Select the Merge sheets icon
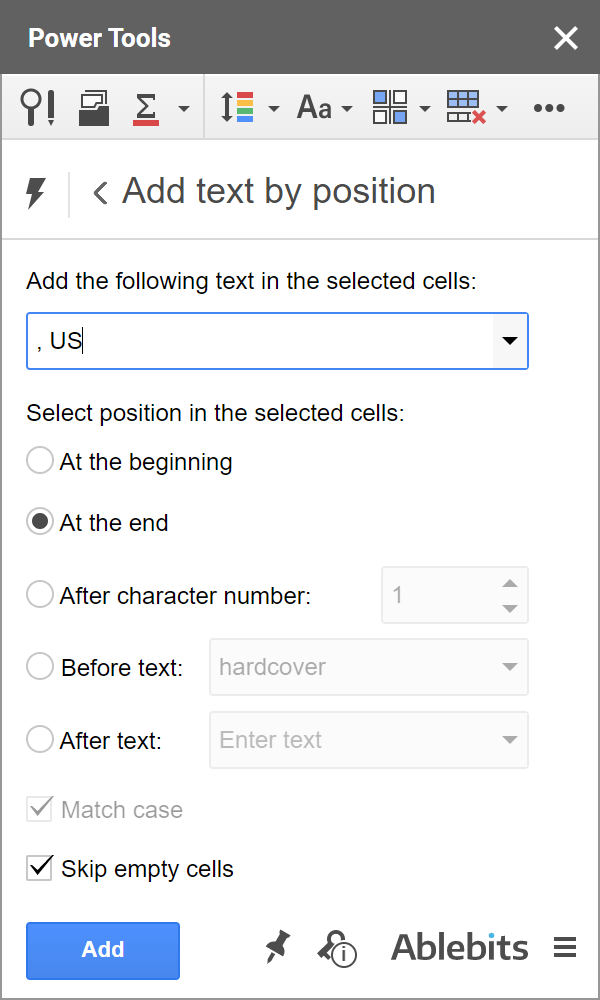Image resolution: width=600 pixels, height=1000 pixels. point(93,106)
